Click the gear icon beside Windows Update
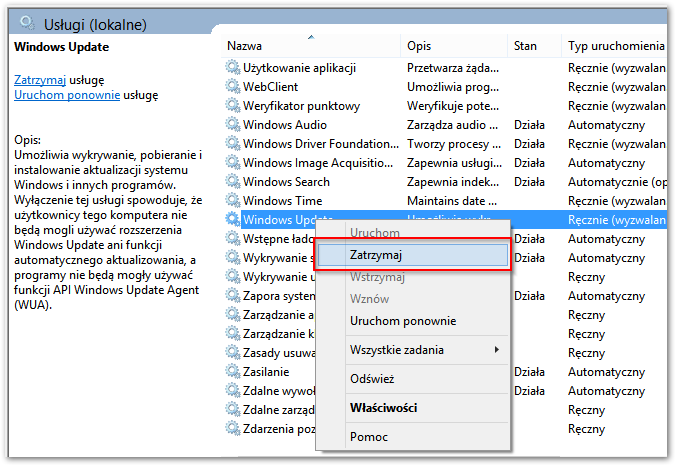 click(x=233, y=219)
